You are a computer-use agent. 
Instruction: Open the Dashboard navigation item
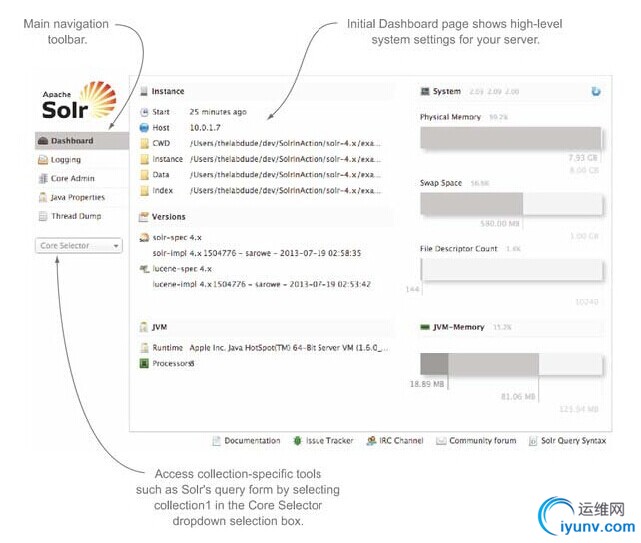[82, 141]
